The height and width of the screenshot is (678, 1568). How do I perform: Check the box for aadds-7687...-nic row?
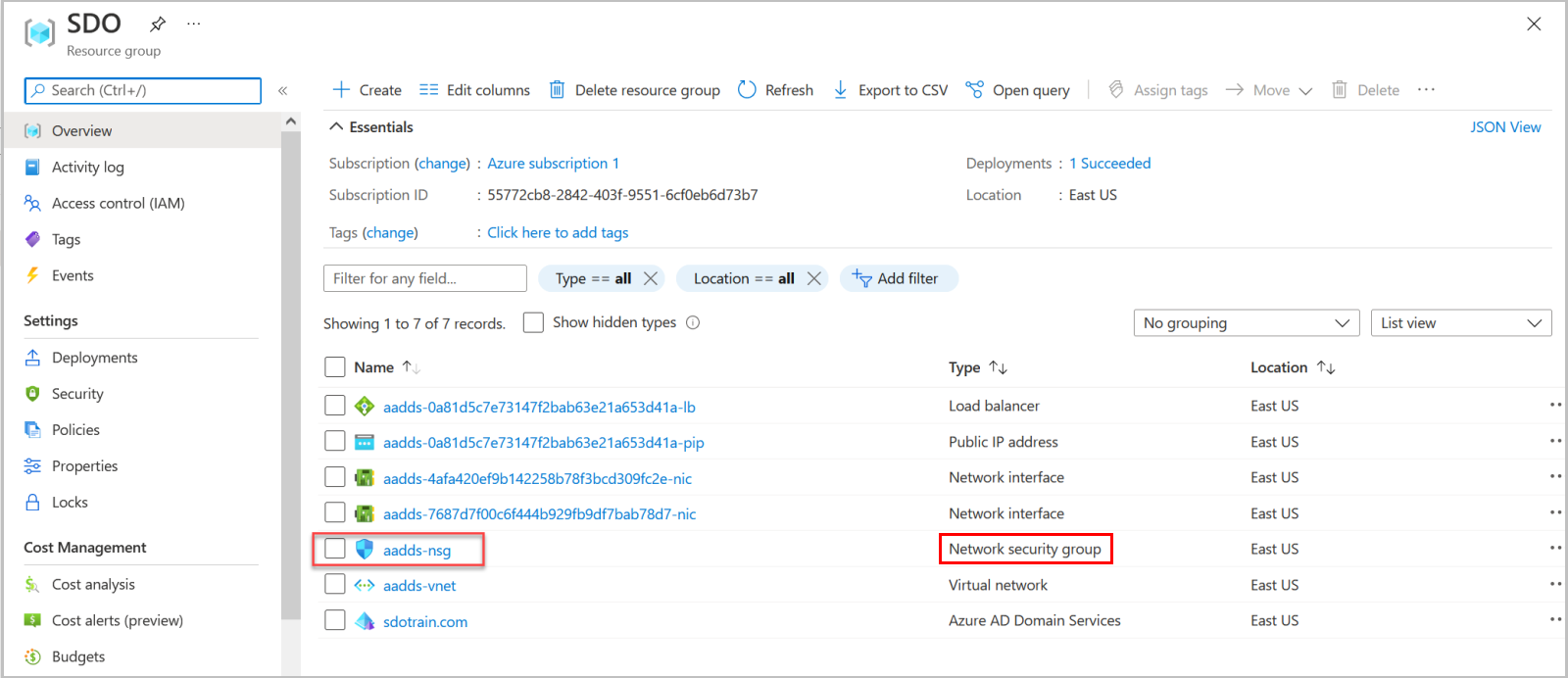click(335, 512)
